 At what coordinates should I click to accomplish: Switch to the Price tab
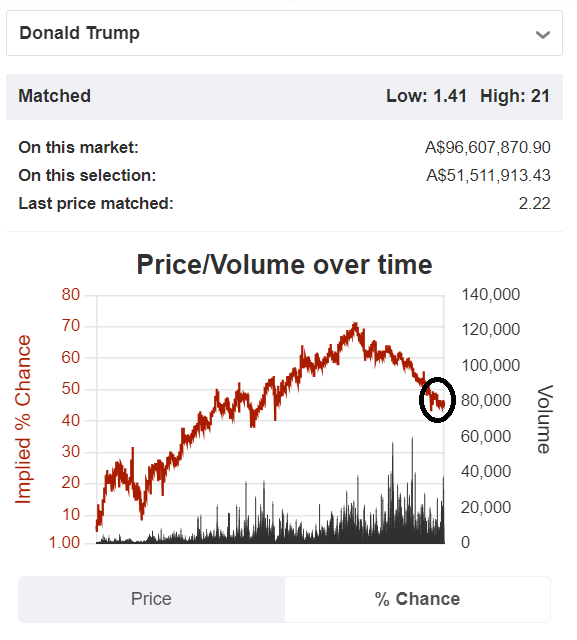151,599
